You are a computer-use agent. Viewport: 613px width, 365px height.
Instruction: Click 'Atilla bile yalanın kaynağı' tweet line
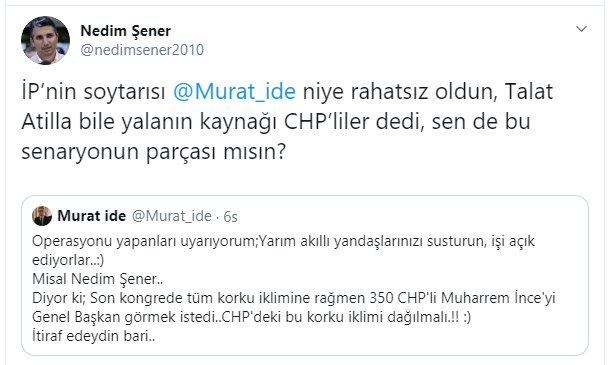[276, 122]
